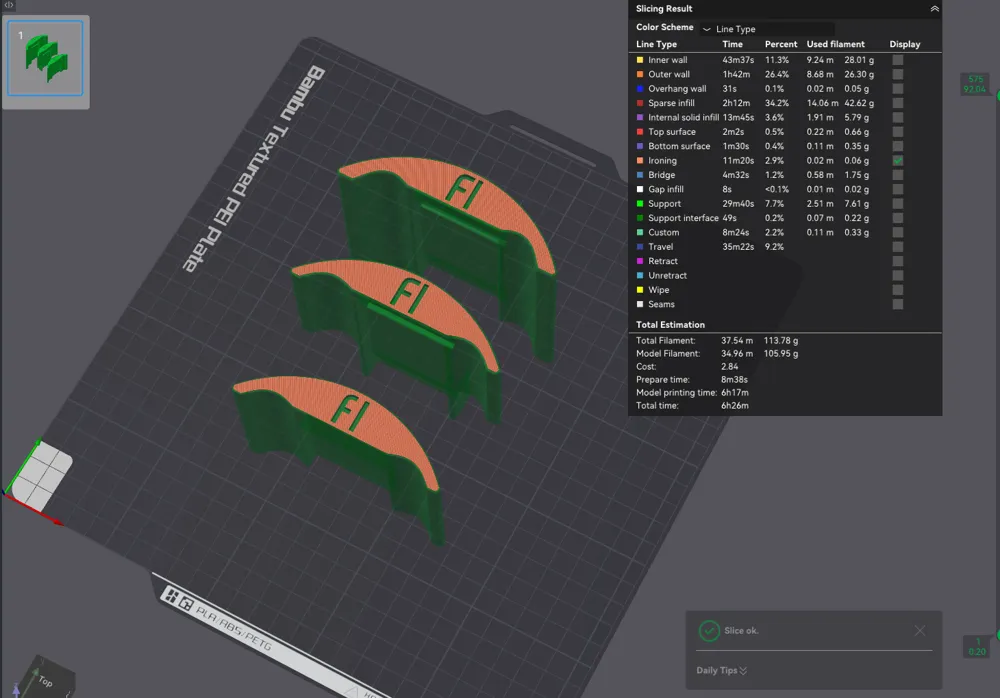Click the Ironing color swatch

click(640, 161)
